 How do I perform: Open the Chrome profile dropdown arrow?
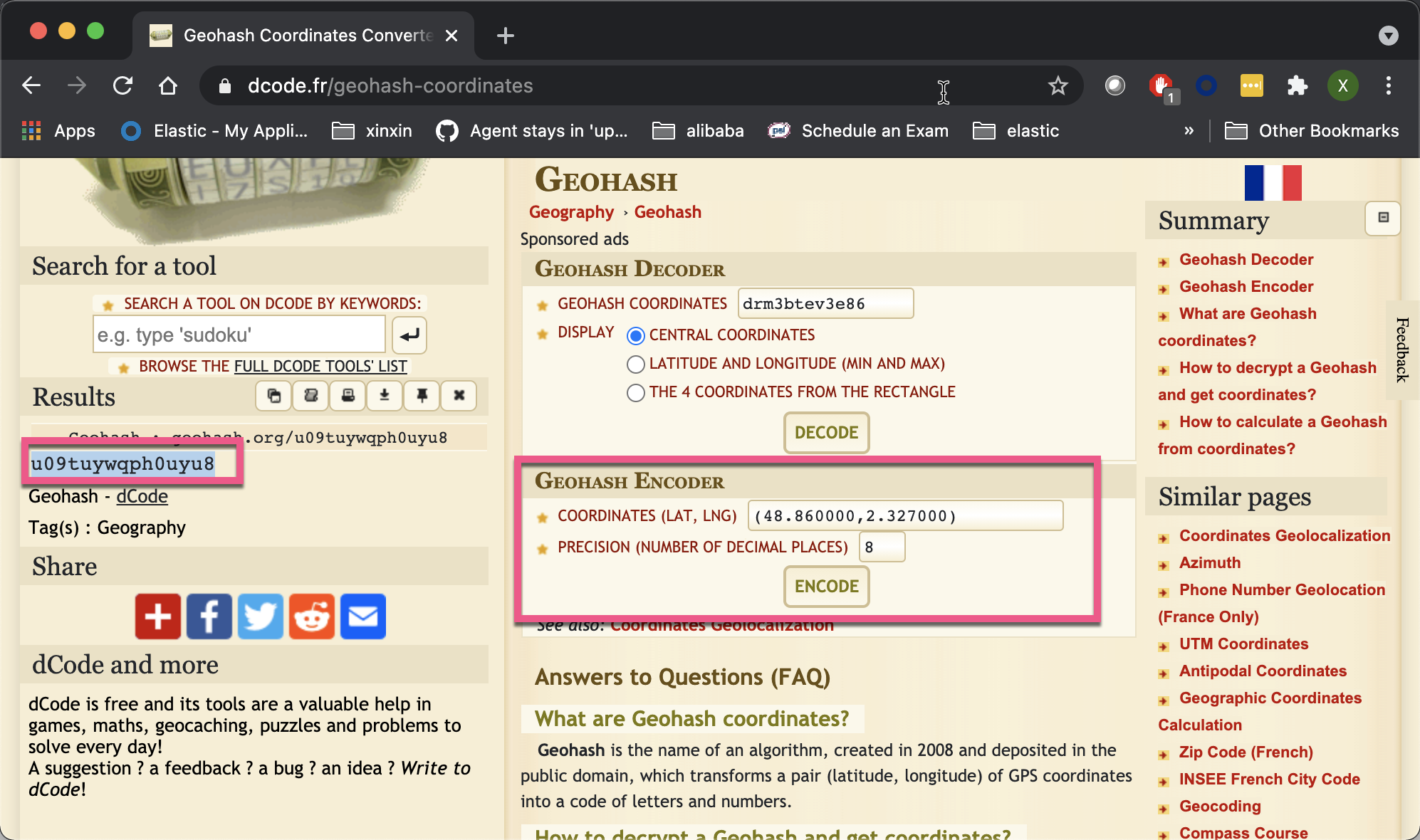[x=1387, y=35]
